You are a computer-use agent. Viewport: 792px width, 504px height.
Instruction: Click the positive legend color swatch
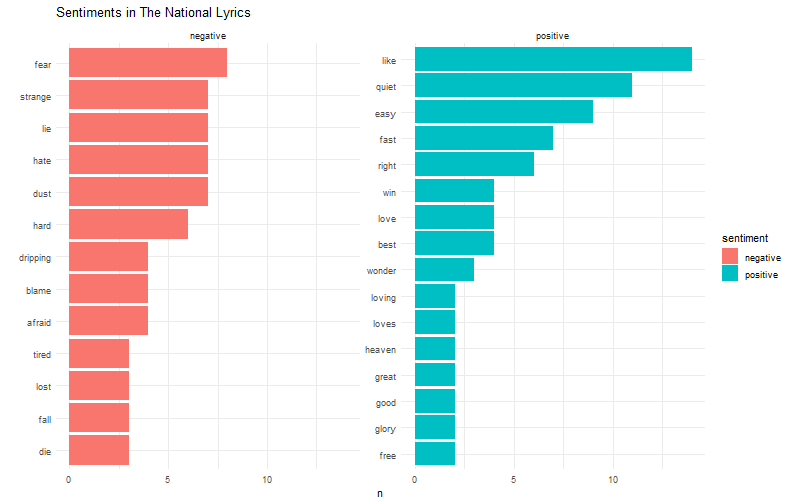coord(730,273)
